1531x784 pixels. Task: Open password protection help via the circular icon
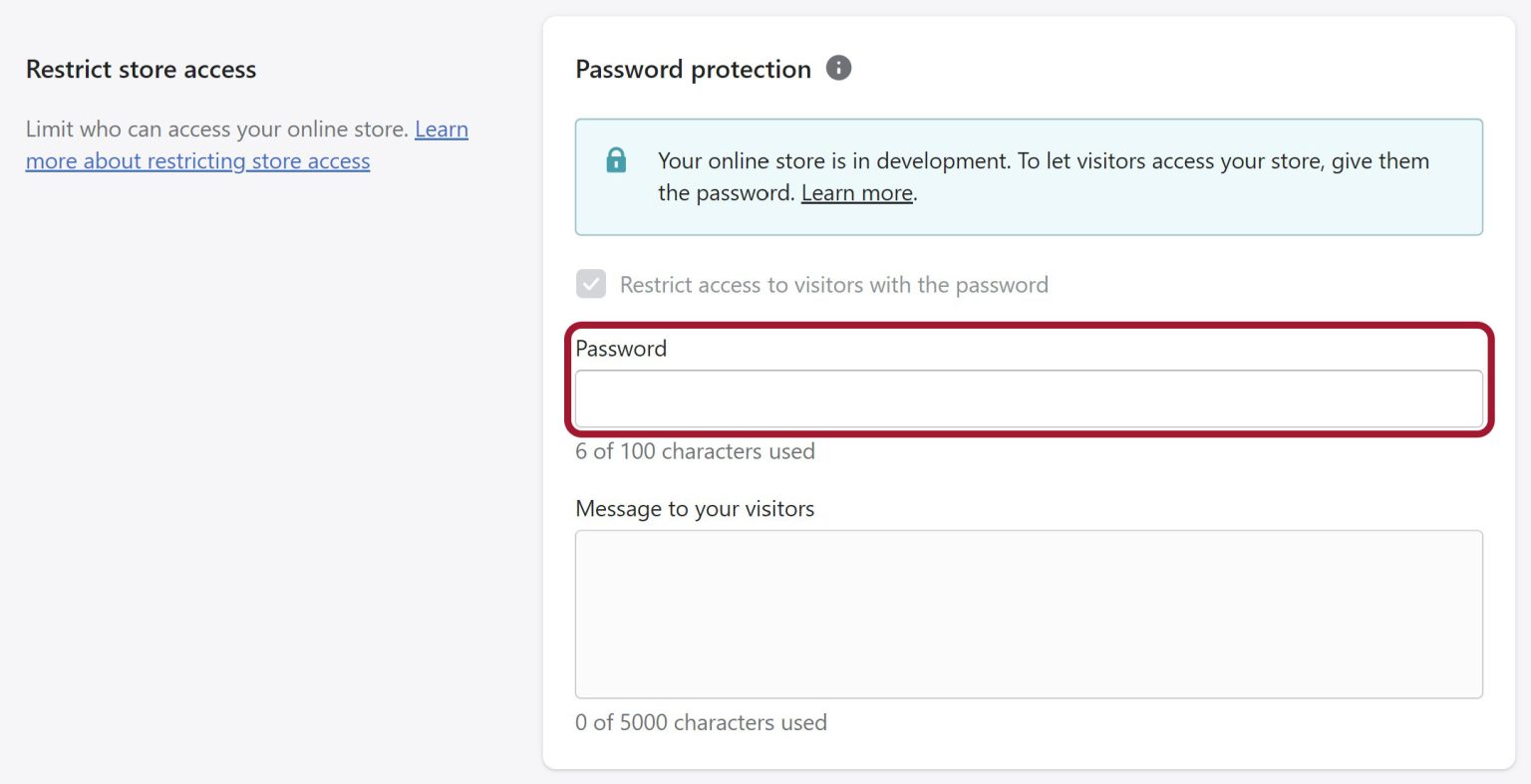tap(838, 67)
